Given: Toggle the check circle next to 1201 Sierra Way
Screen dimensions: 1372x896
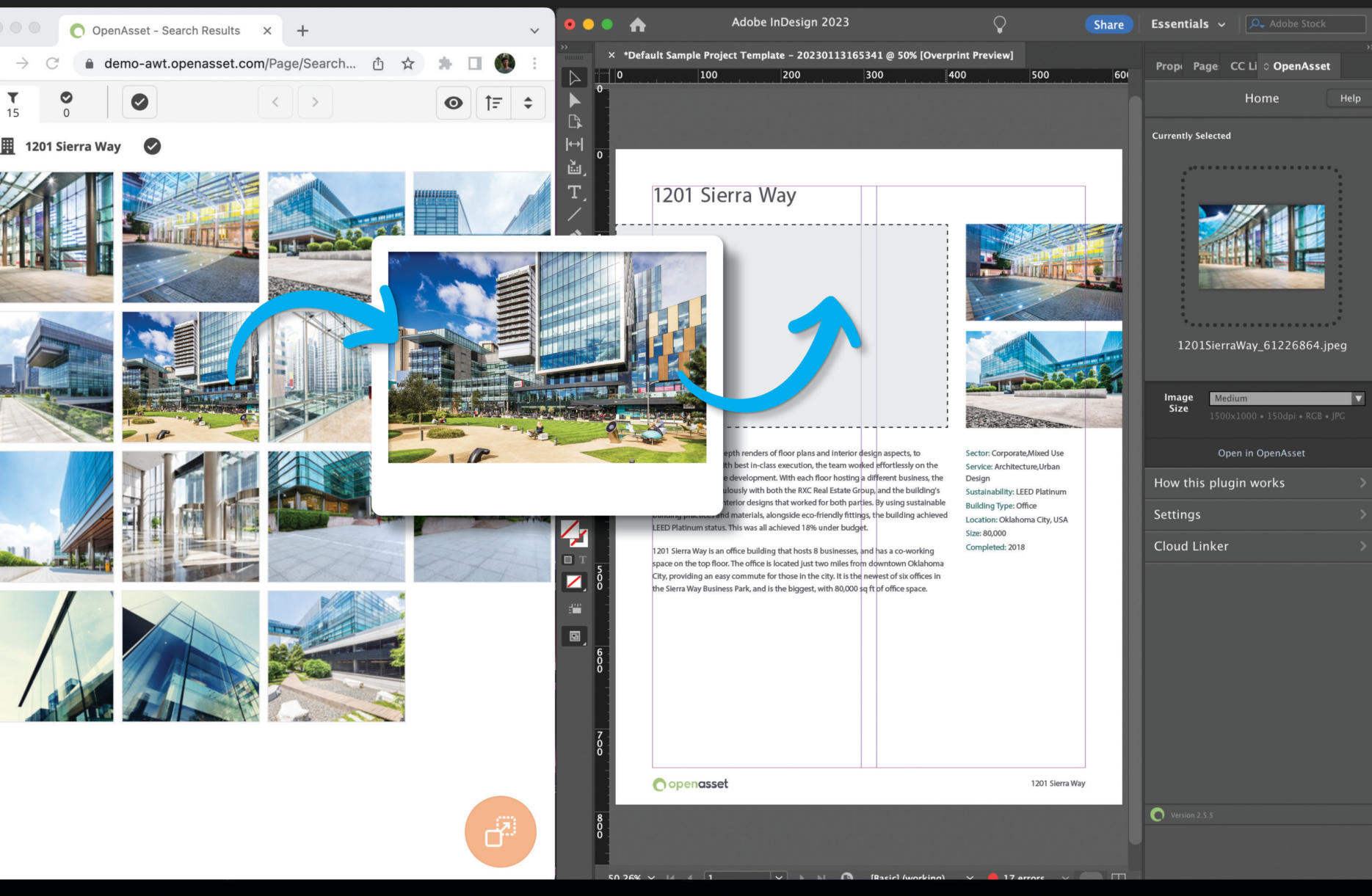Looking at the screenshot, I should tap(152, 146).
